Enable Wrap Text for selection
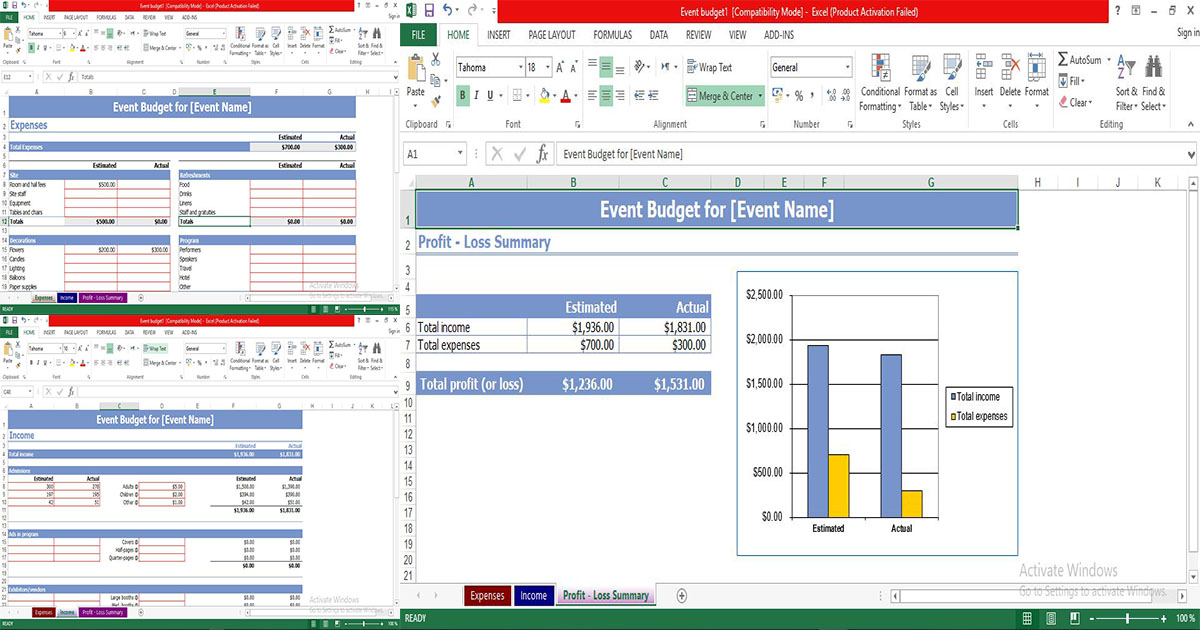The image size is (1200, 630). pos(715,67)
